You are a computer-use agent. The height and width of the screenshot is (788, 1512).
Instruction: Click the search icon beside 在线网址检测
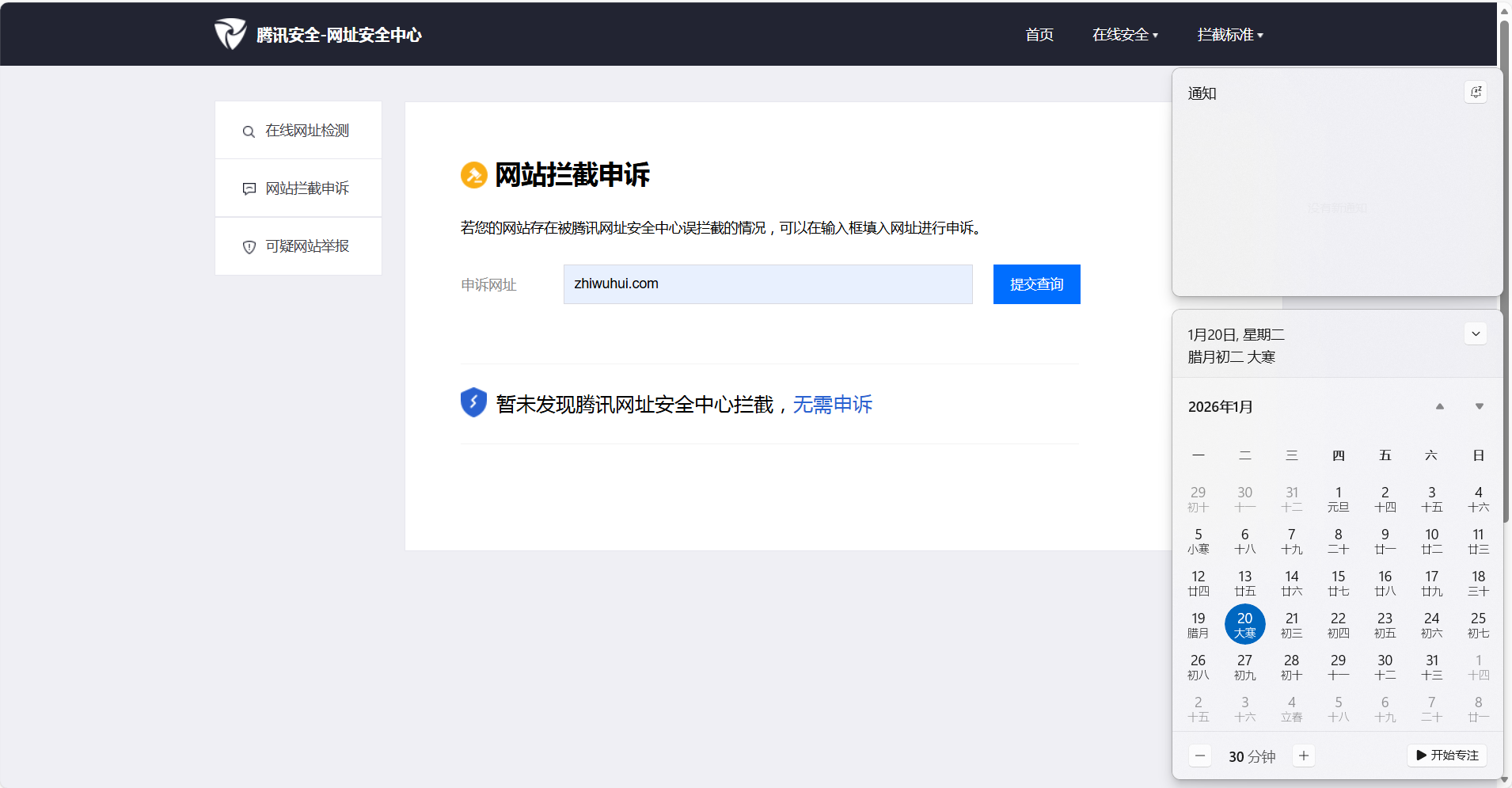pyautogui.click(x=249, y=131)
